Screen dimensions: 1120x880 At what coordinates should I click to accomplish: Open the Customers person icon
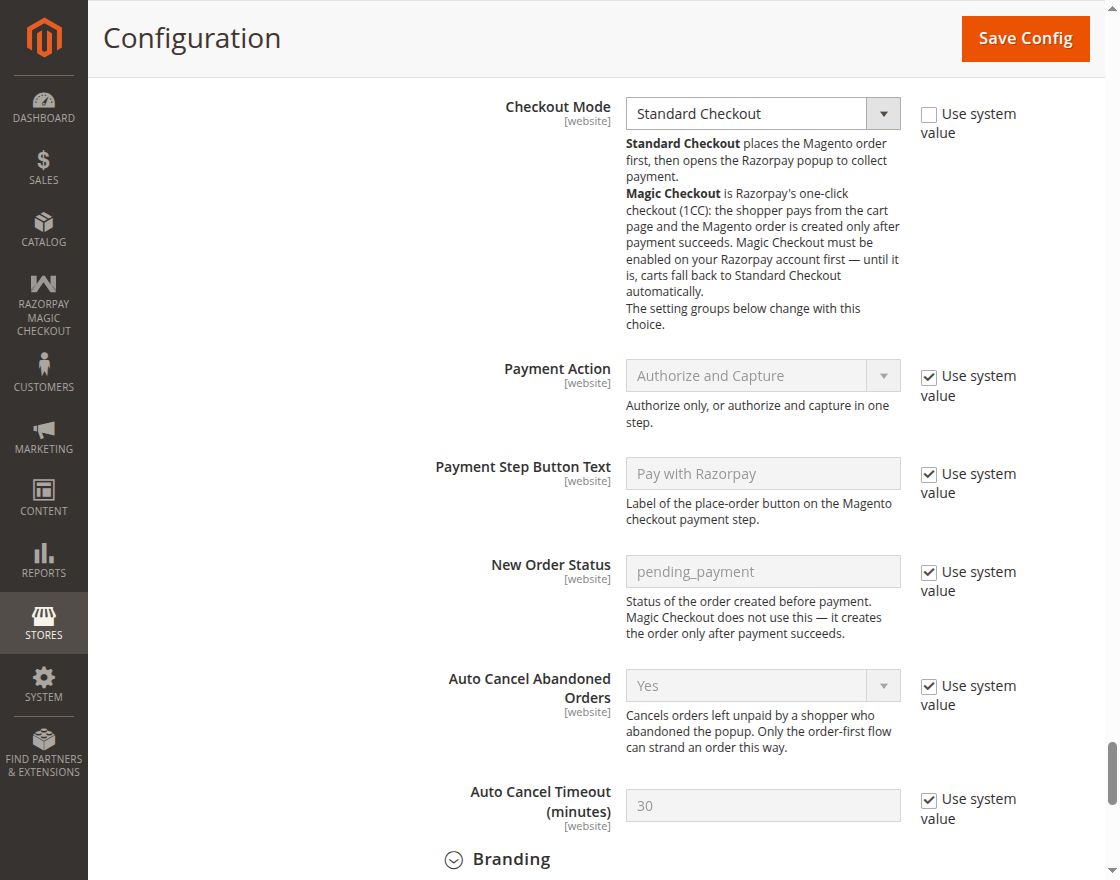pos(44,364)
